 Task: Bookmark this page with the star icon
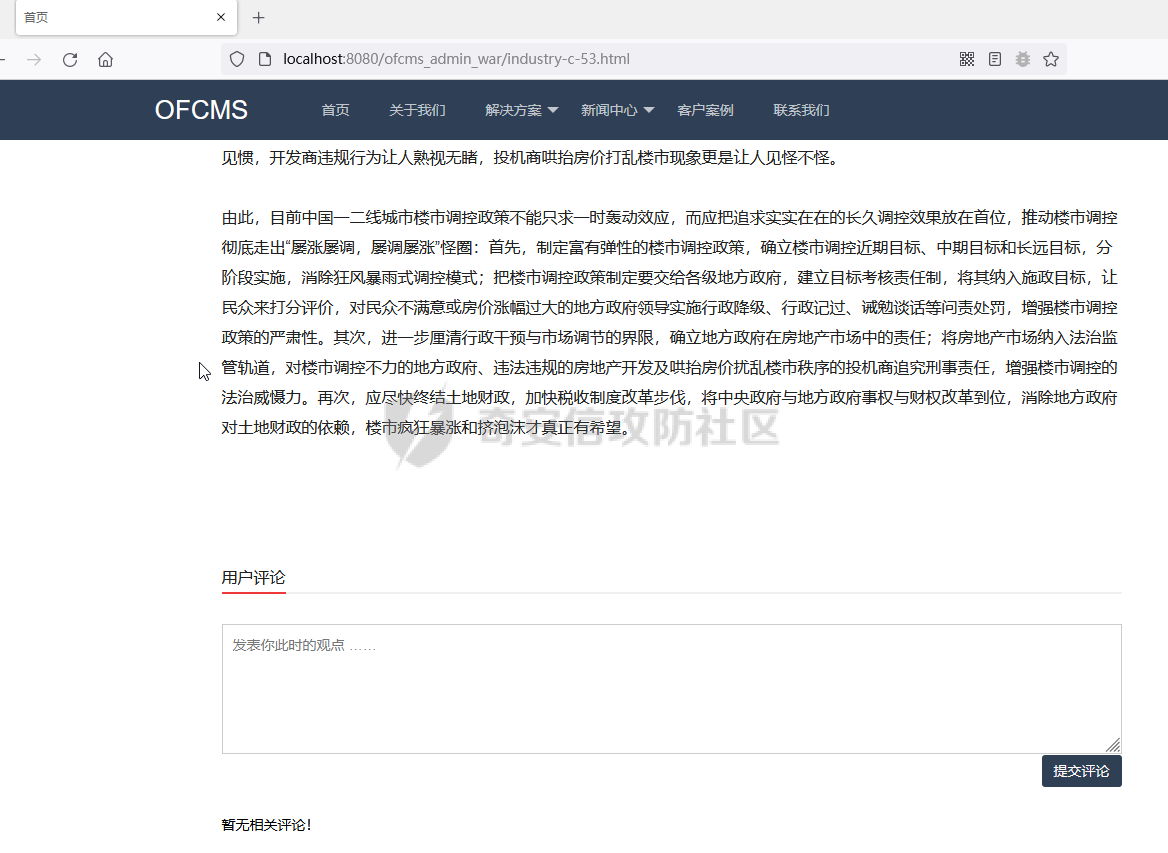tap(1050, 59)
